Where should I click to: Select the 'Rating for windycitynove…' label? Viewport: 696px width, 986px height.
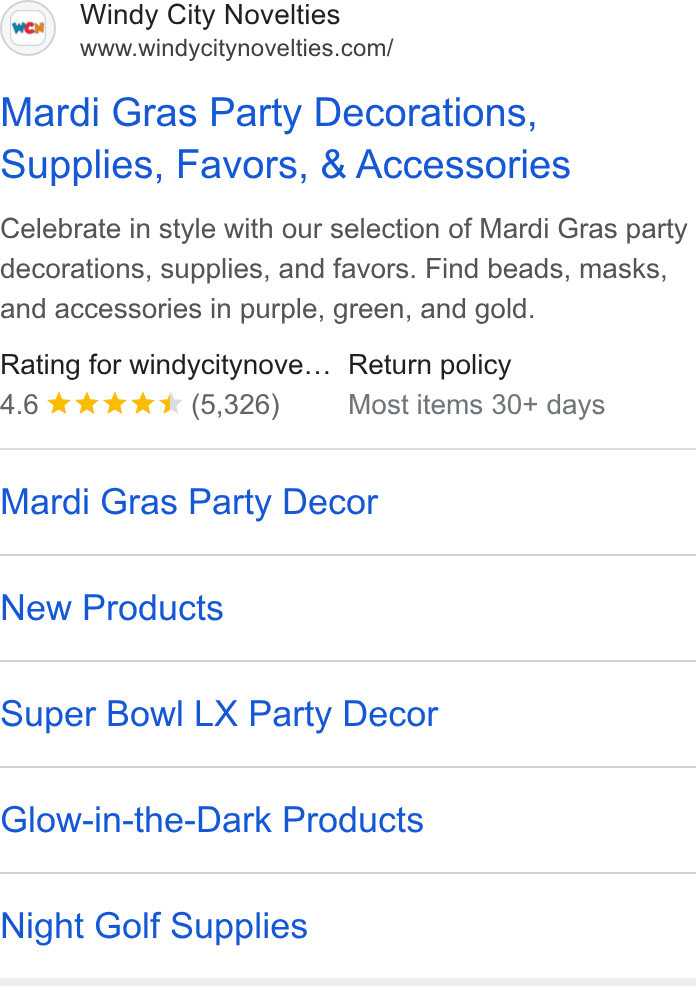(x=165, y=365)
